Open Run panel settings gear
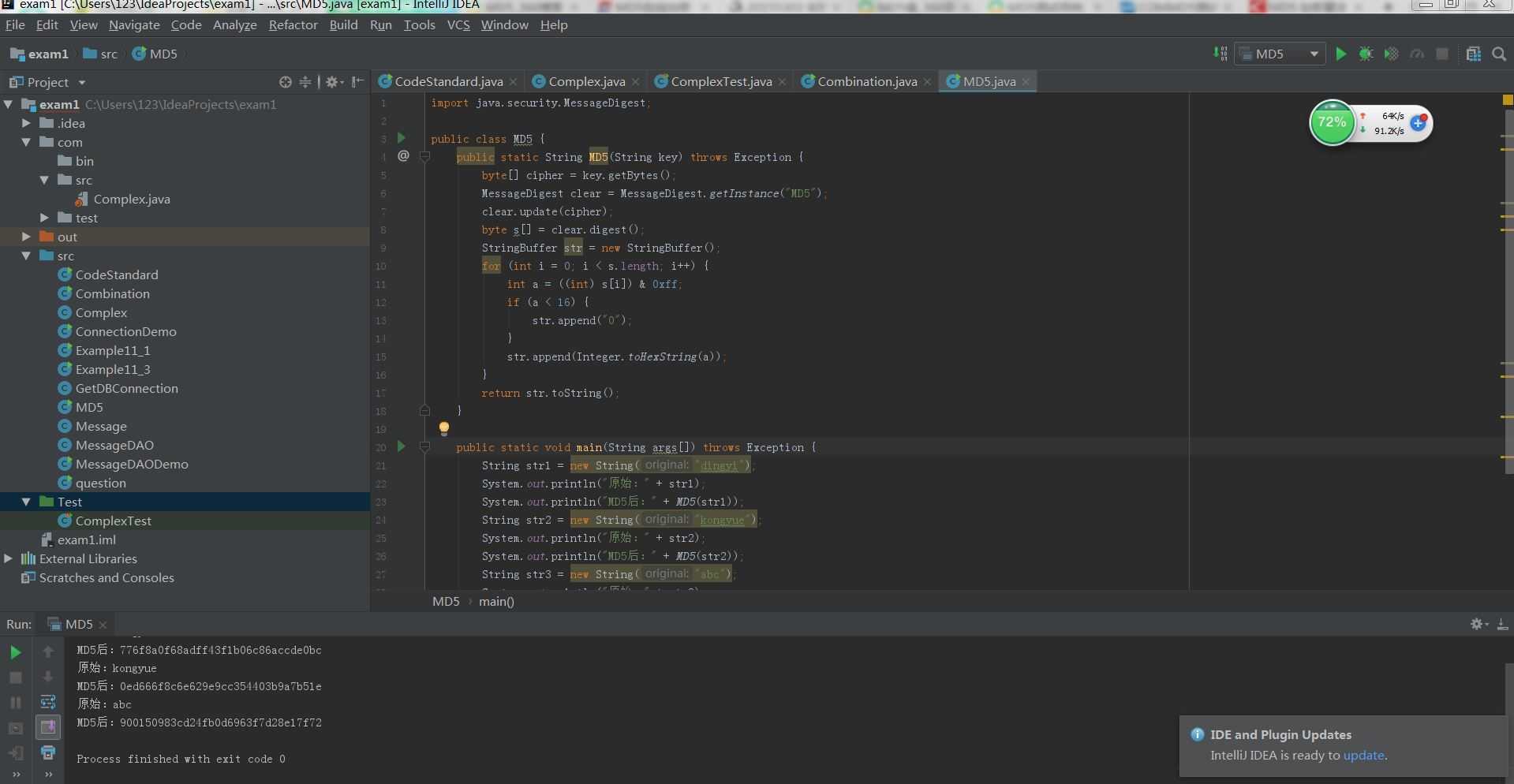 (1477, 624)
